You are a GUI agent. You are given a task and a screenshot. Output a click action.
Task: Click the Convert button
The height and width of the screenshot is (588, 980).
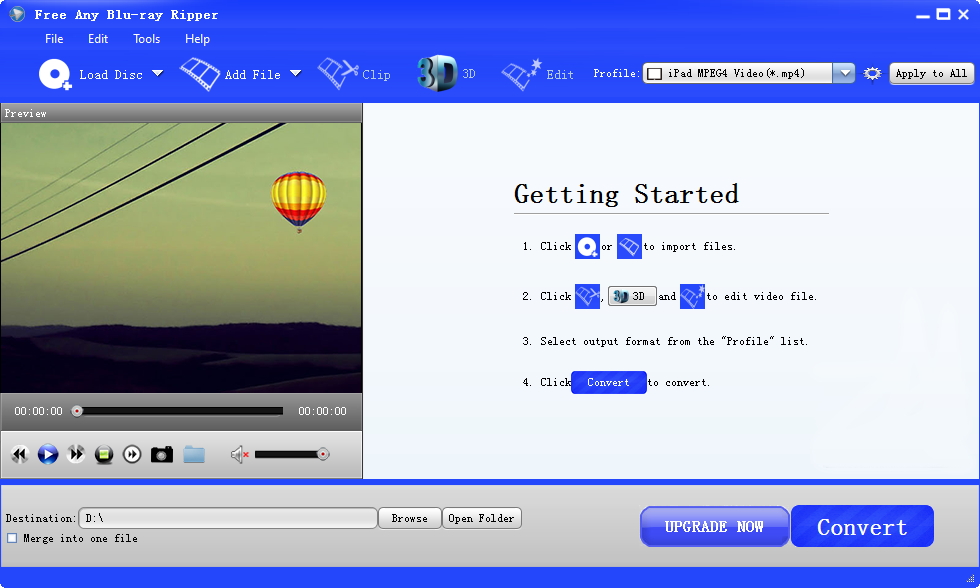point(861,525)
